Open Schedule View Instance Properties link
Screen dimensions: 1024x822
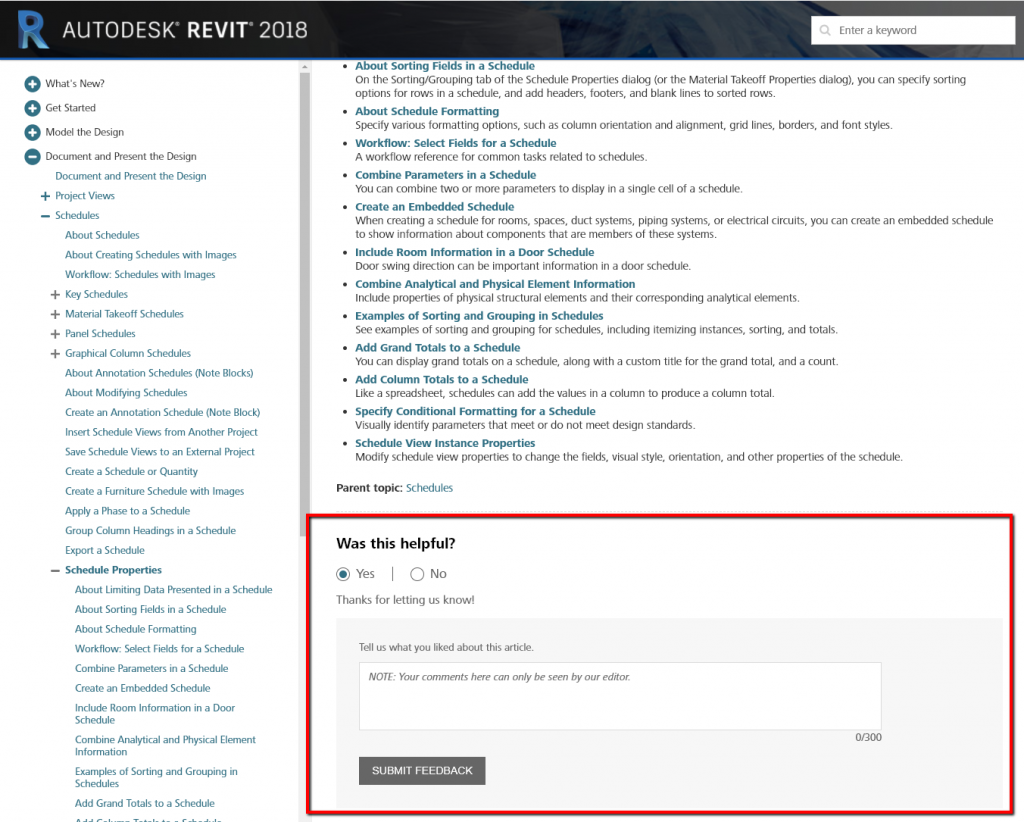point(445,443)
